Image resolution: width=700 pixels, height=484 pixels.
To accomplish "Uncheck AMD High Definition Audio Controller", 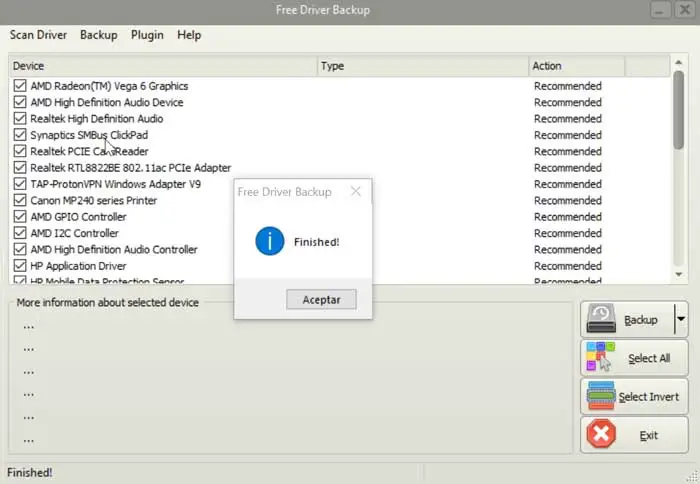I will pos(20,249).
